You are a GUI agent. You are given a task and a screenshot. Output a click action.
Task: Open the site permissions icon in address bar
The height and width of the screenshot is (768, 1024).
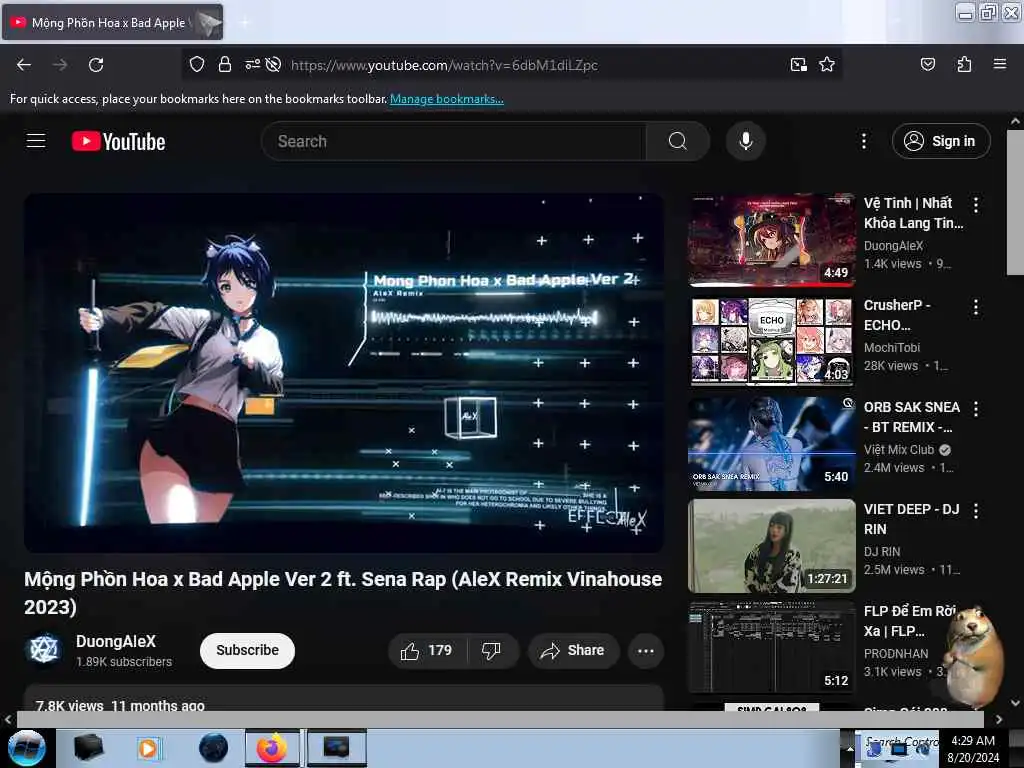[x=252, y=64]
